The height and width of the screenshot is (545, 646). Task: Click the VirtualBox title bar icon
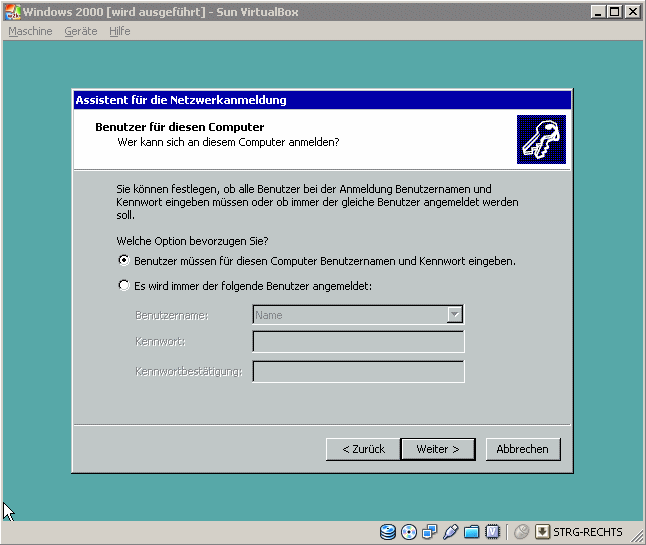(12, 11)
